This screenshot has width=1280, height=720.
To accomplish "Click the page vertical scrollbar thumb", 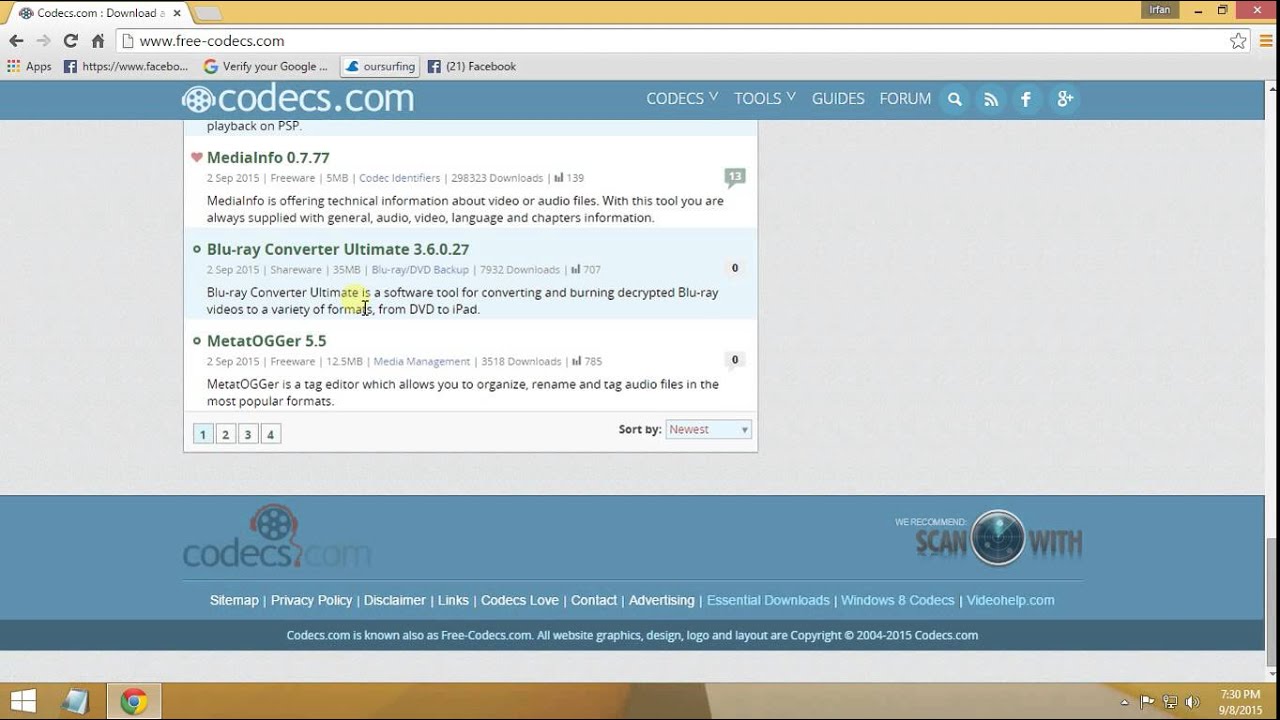I will coord(1271,602).
